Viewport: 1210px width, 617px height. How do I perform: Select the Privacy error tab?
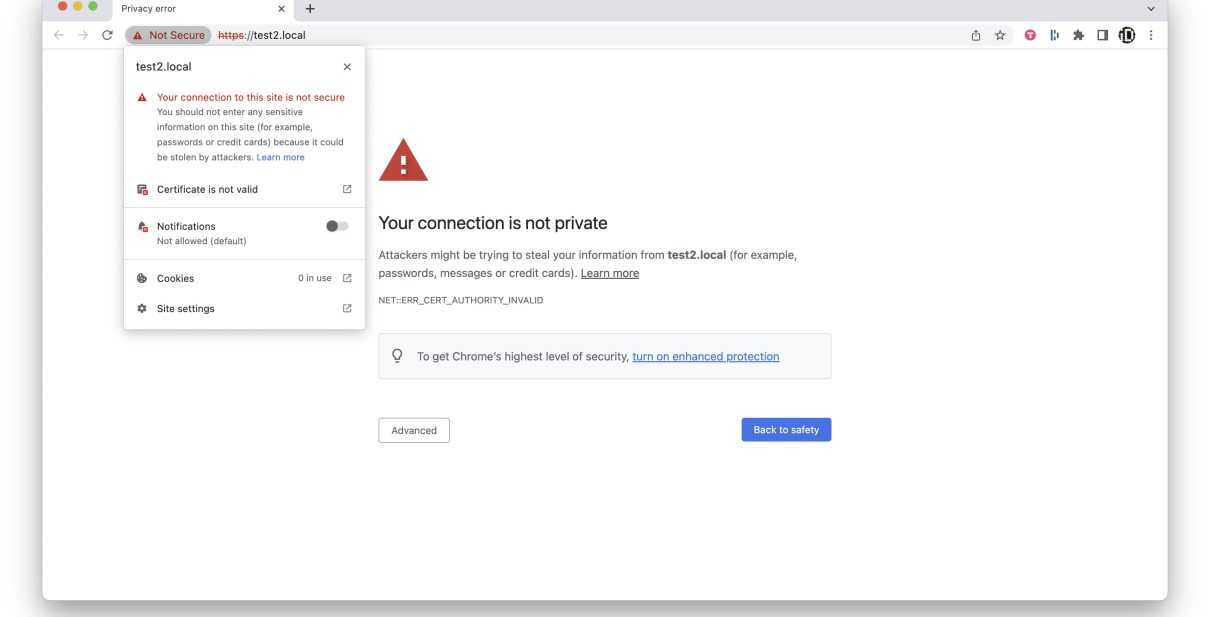190,9
